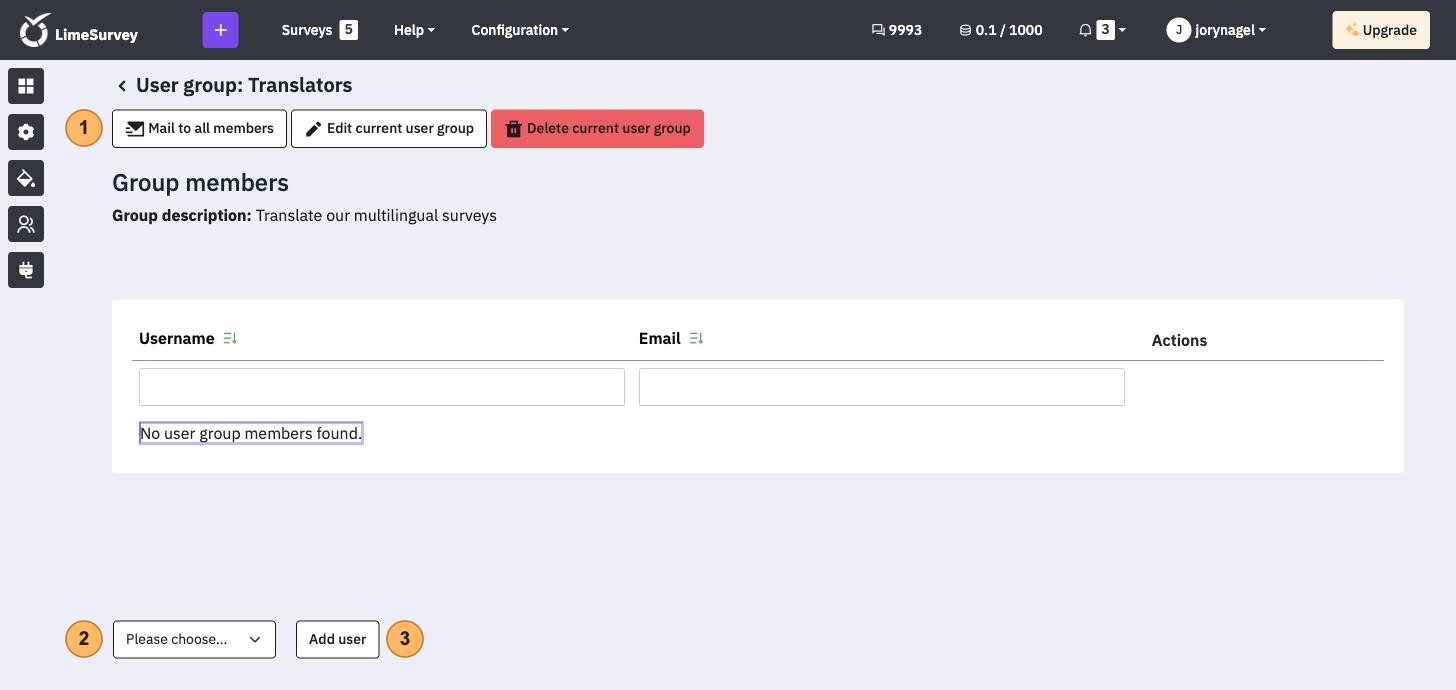This screenshot has width=1456, height=690.
Task: Click the Upgrade button
Action: click(1381, 30)
